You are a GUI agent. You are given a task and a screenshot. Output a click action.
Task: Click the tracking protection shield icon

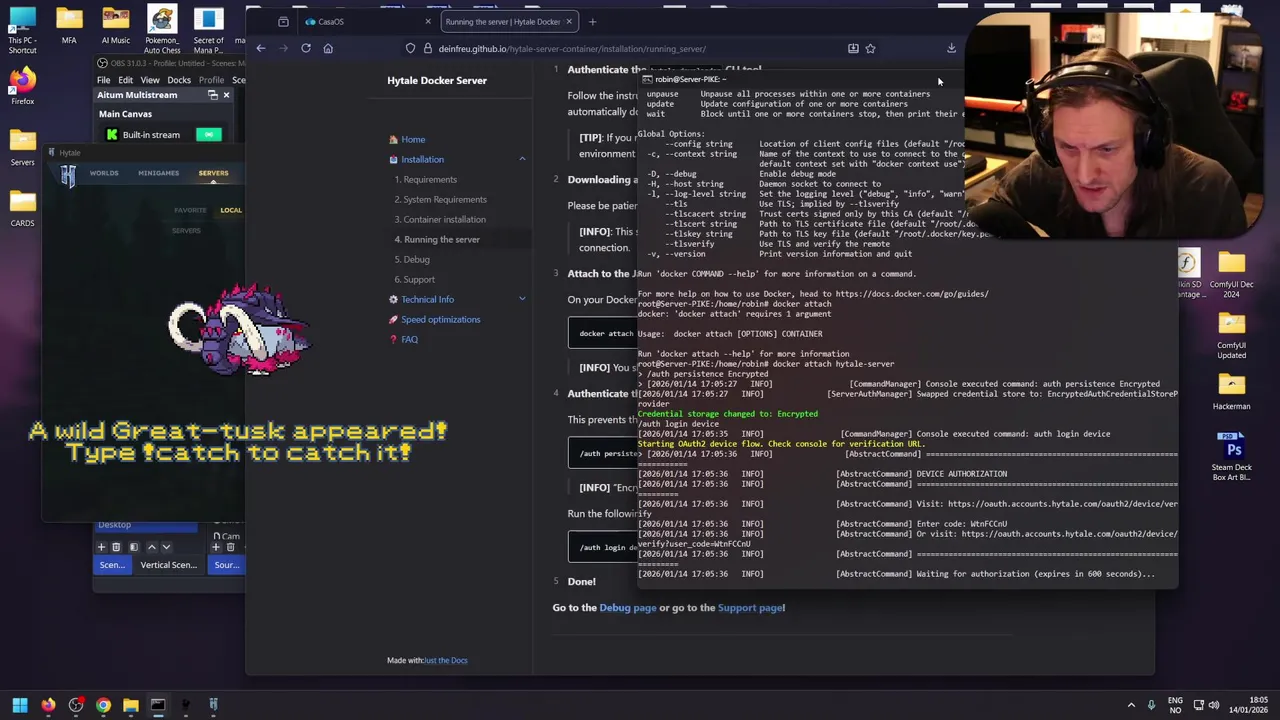click(411, 48)
